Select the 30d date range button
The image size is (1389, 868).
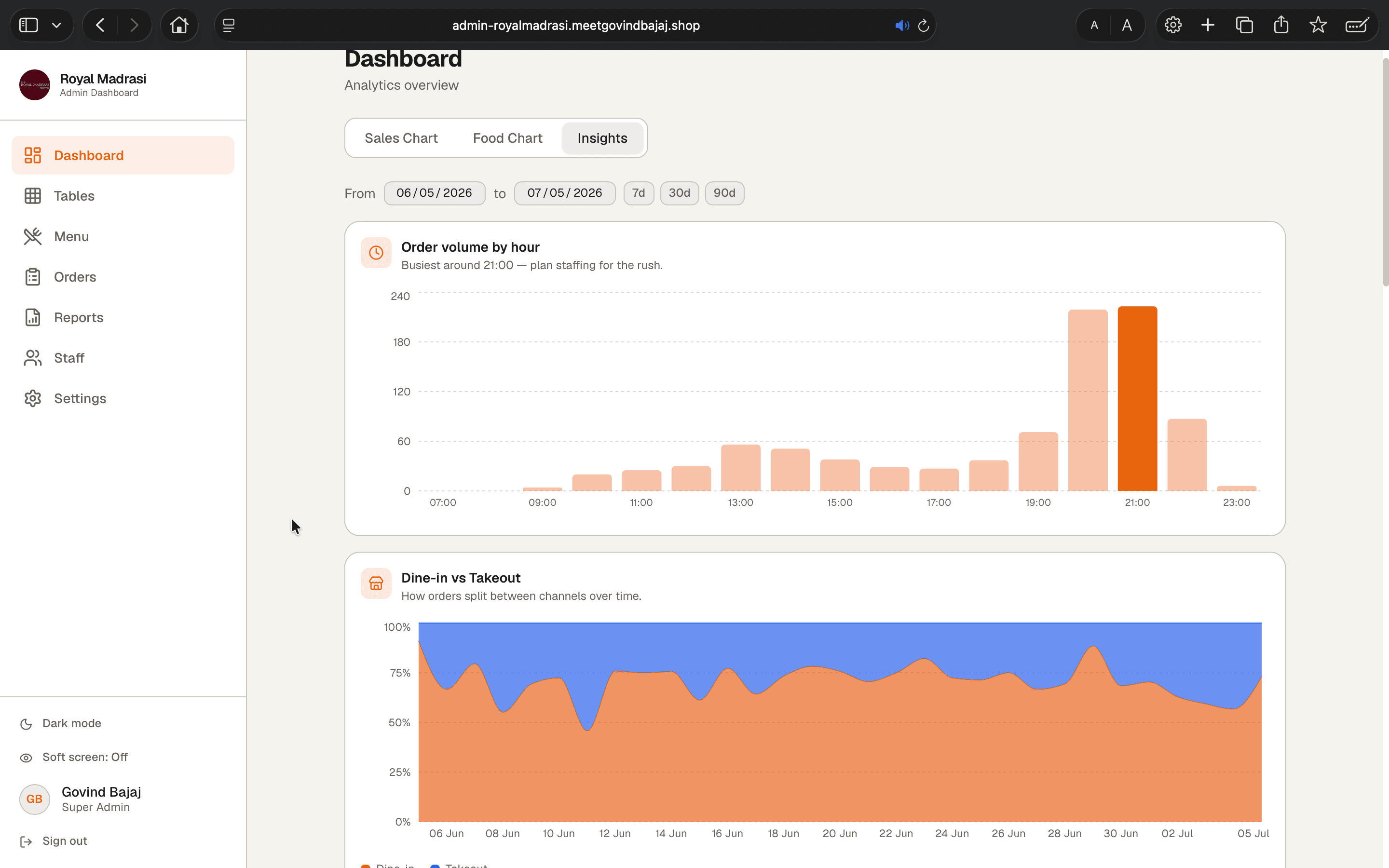680,193
